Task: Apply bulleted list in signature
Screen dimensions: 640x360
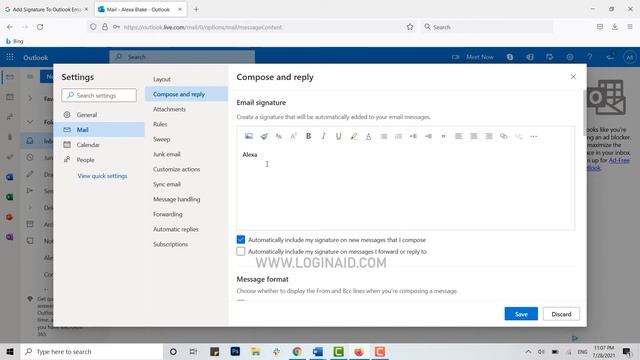Action: coord(384,136)
